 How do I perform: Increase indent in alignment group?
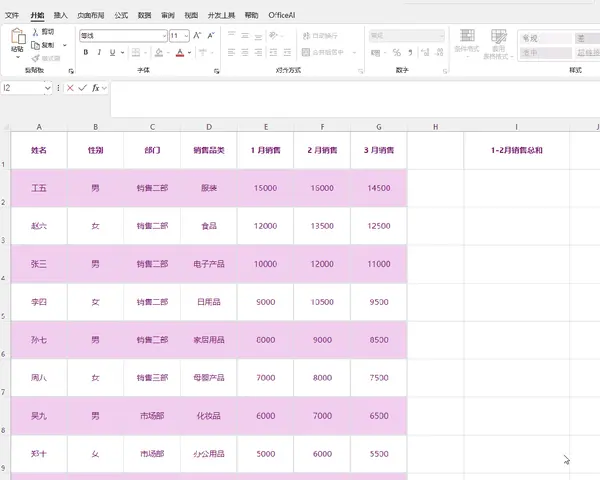click(x=287, y=52)
